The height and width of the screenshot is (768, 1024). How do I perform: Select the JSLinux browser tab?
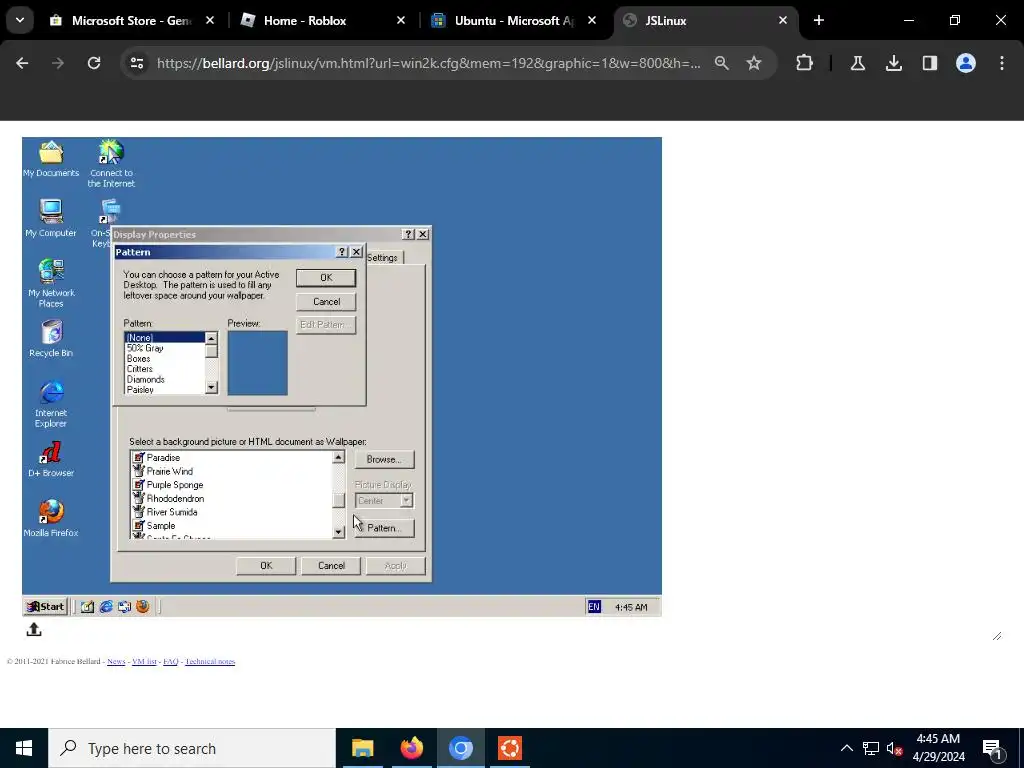[x=706, y=20]
